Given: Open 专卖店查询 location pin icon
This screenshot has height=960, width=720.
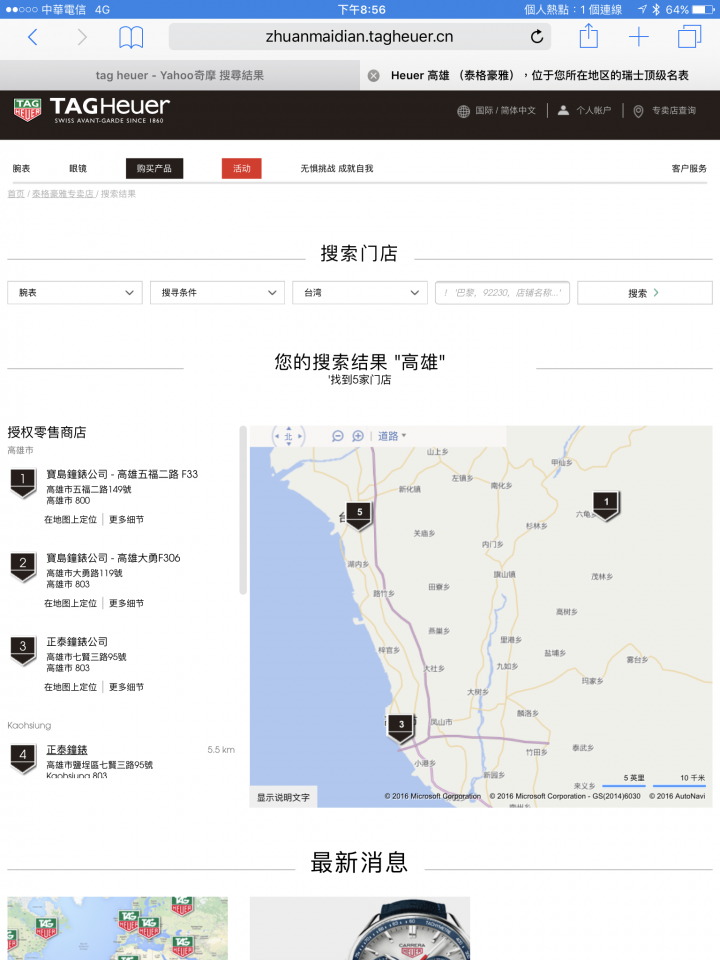Looking at the screenshot, I should 638,111.
